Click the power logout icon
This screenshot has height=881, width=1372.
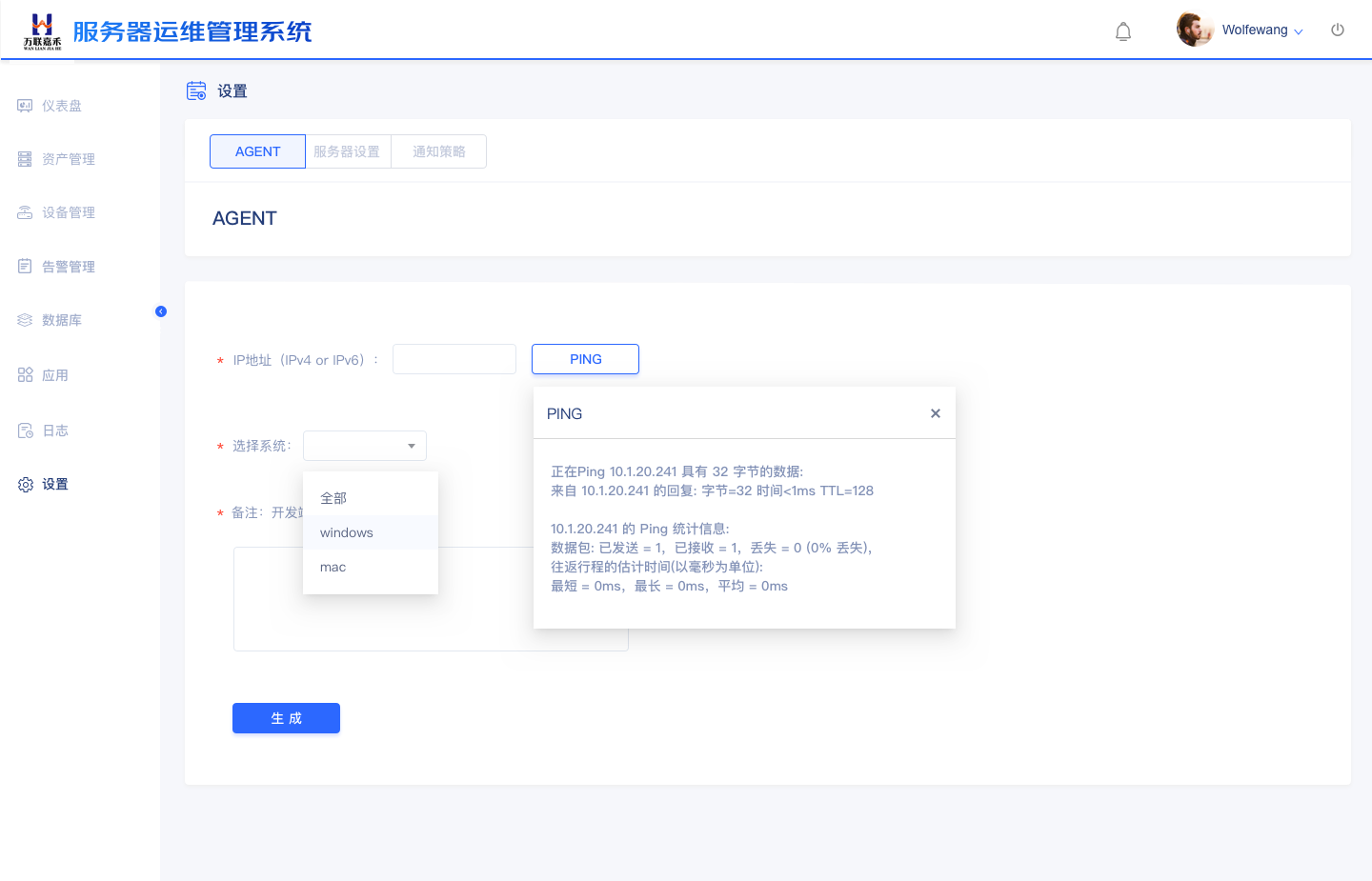click(x=1338, y=30)
